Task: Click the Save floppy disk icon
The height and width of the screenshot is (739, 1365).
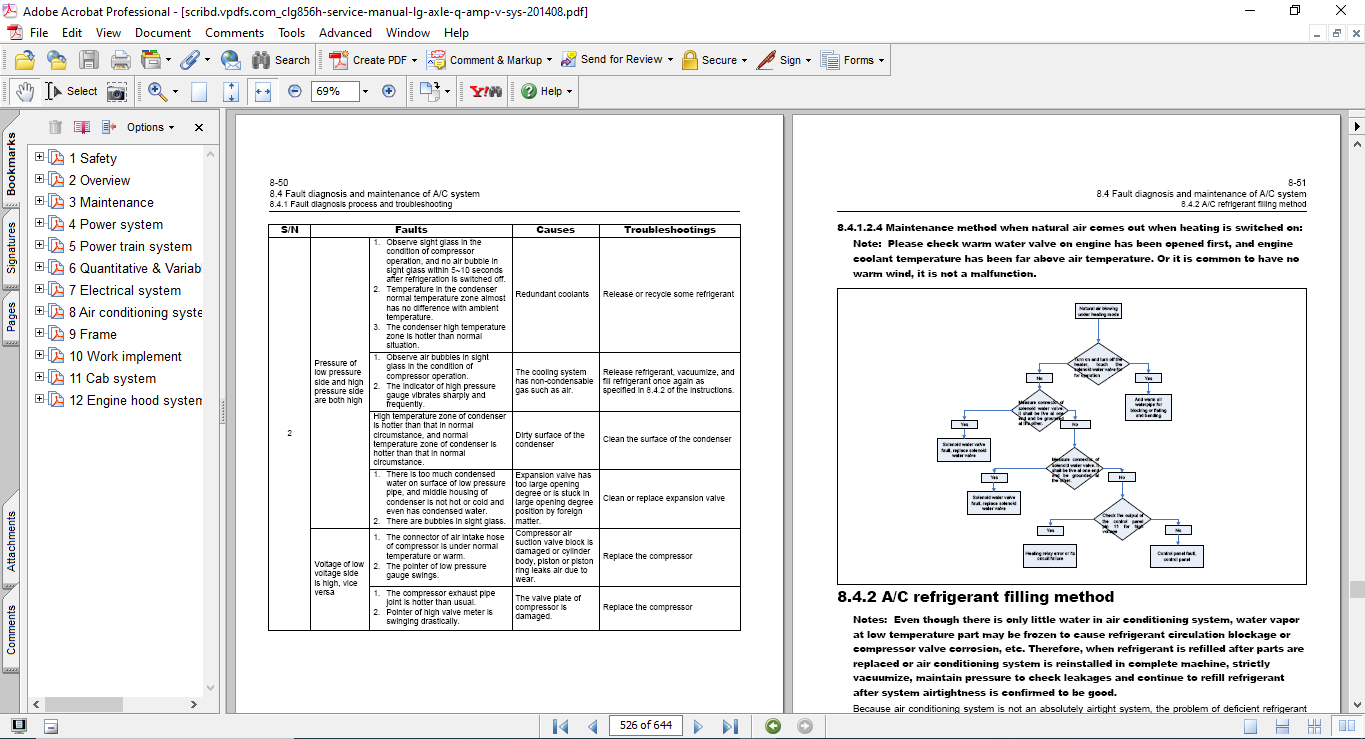Action: pyautogui.click(x=89, y=60)
